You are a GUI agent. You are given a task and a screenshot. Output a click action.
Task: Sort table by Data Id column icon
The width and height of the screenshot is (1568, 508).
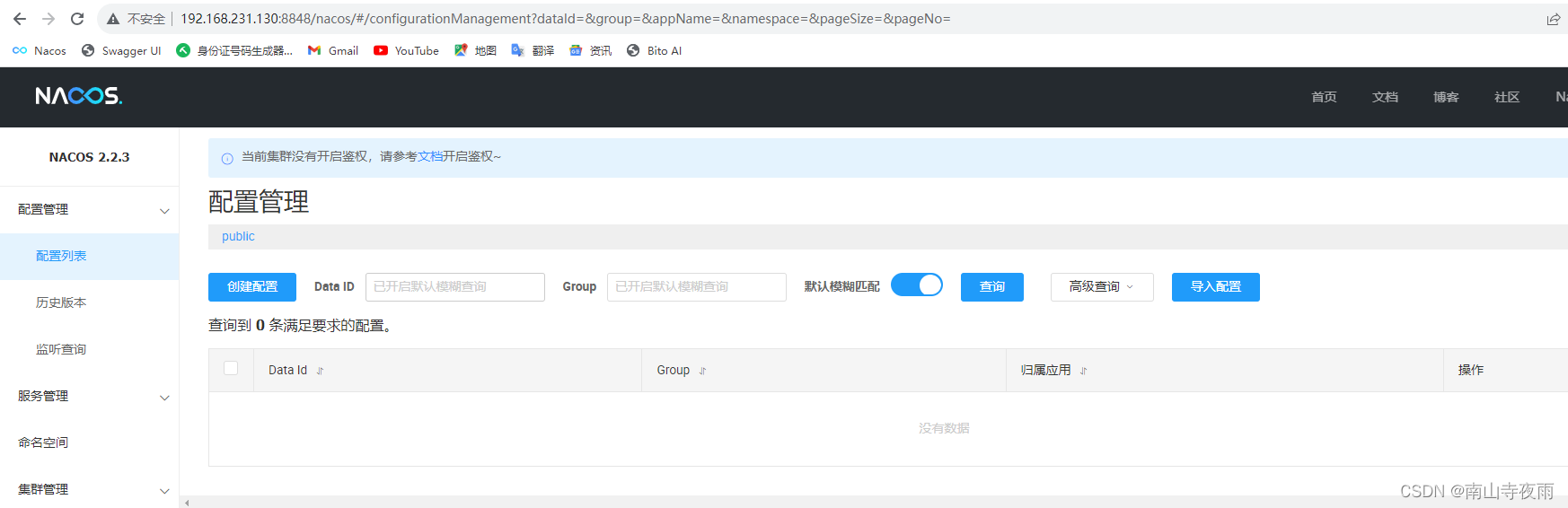[320, 371]
